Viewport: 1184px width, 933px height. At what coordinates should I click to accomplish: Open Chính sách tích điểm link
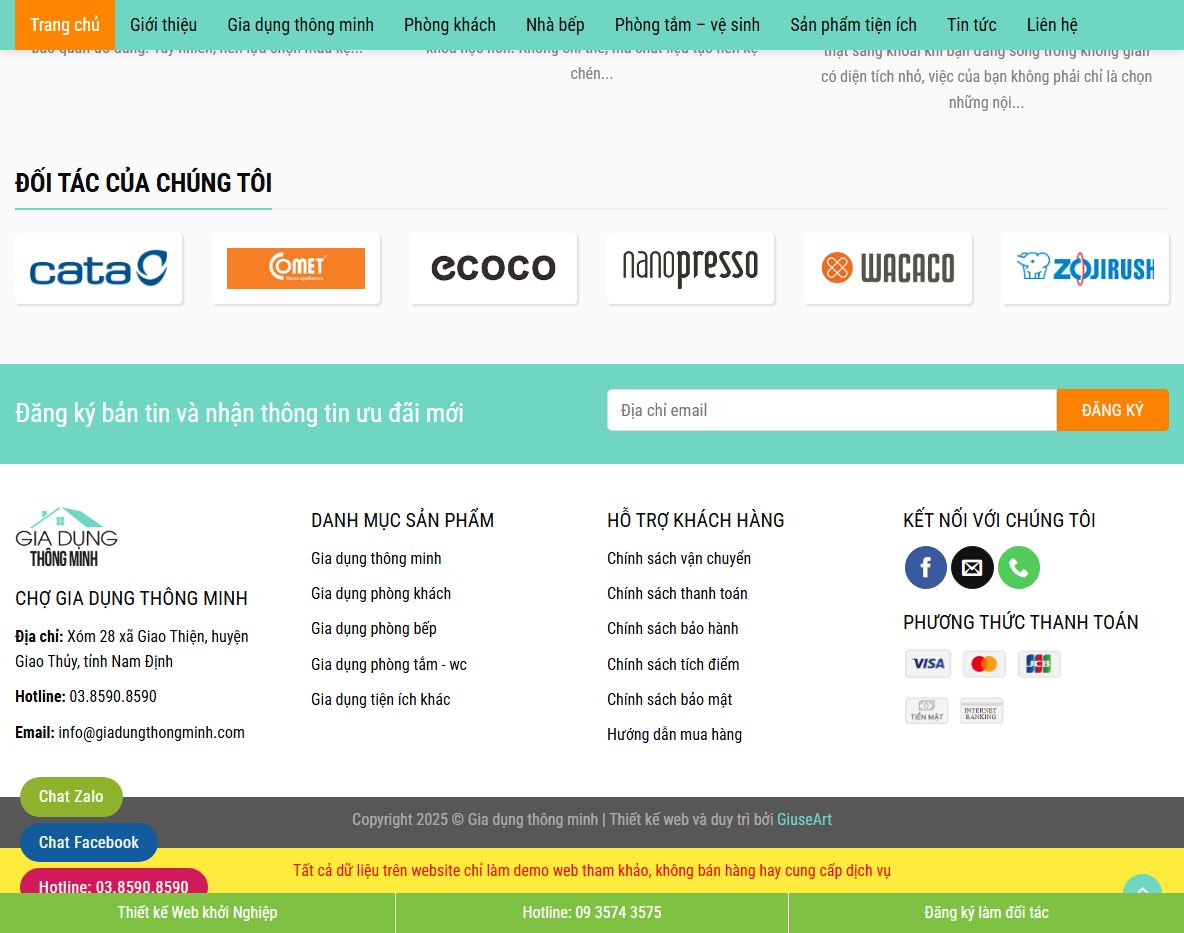(x=673, y=664)
